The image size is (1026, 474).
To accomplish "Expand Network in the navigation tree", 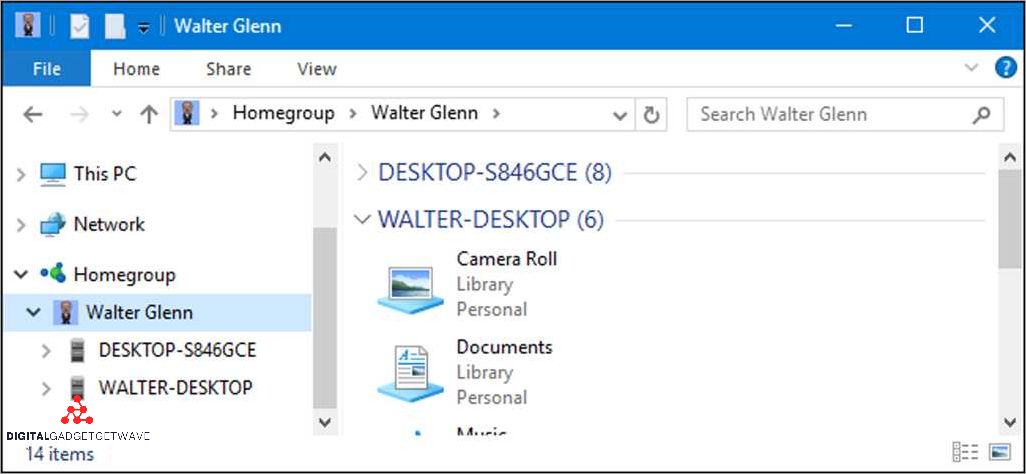I will pyautogui.click(x=20, y=225).
